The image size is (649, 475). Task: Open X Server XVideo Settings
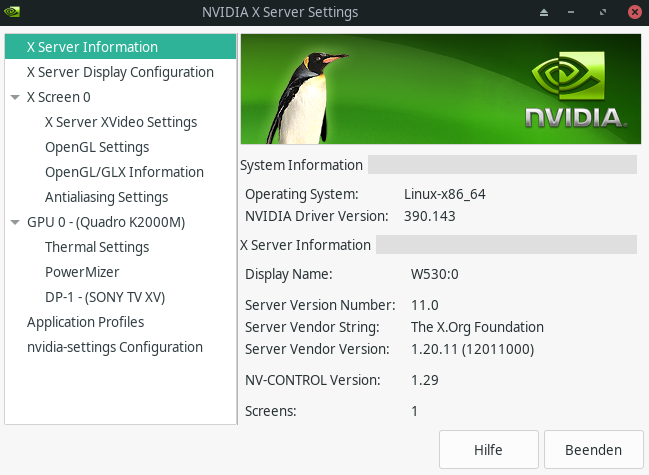[121, 122]
